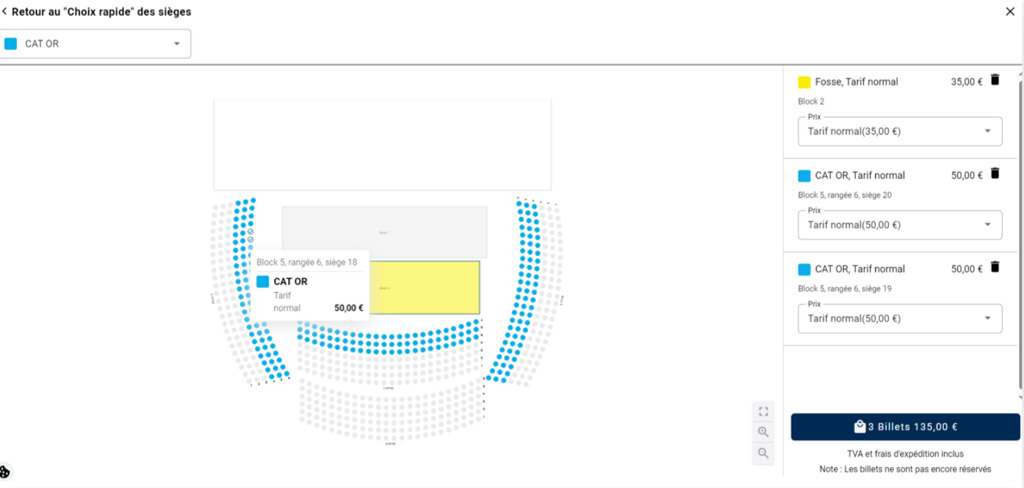The width and height of the screenshot is (1024, 488).
Task: Expand Prix dropdown for Fosse ticket
Action: (x=900, y=131)
